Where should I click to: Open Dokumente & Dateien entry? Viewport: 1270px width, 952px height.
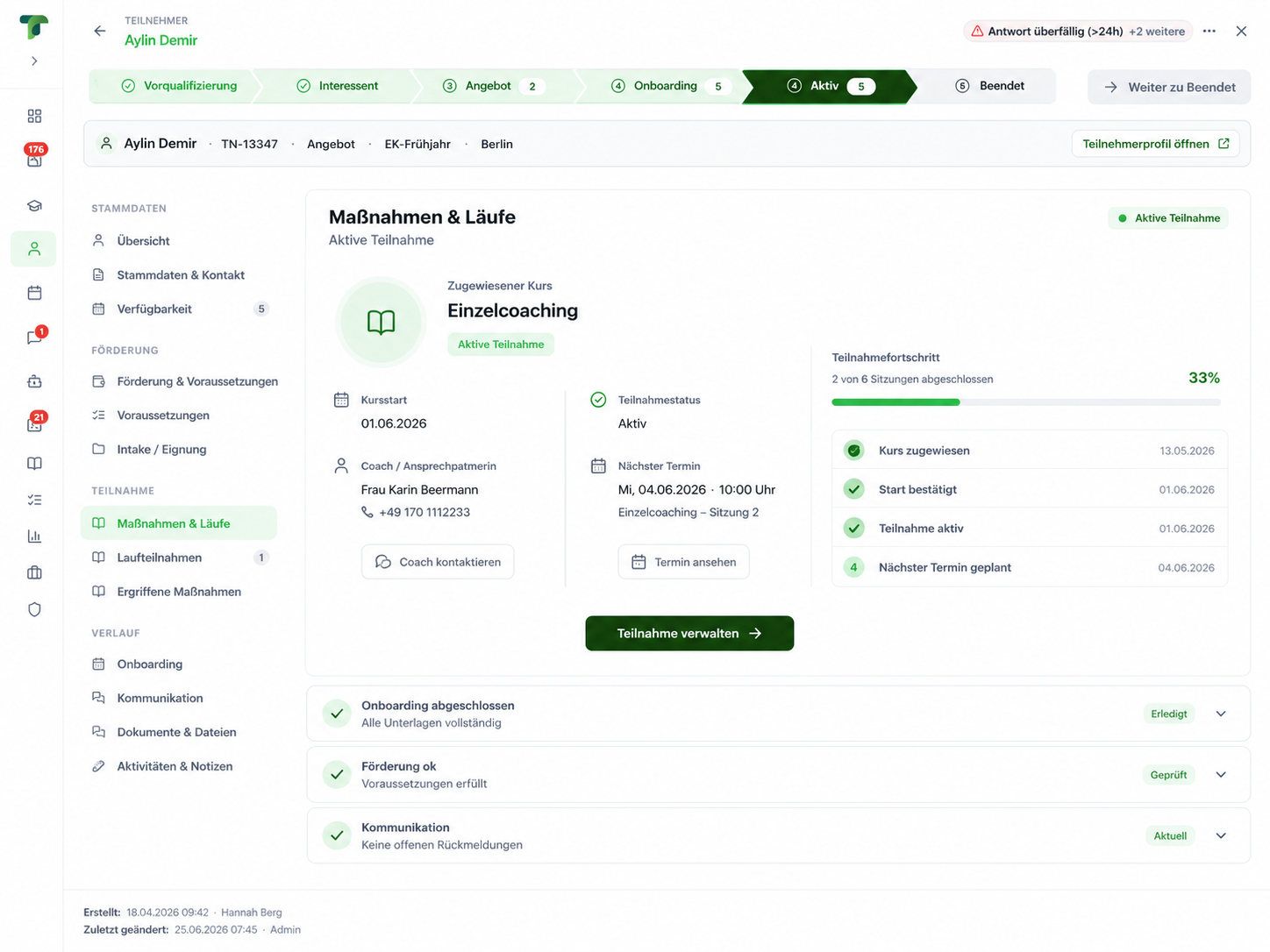(x=179, y=733)
